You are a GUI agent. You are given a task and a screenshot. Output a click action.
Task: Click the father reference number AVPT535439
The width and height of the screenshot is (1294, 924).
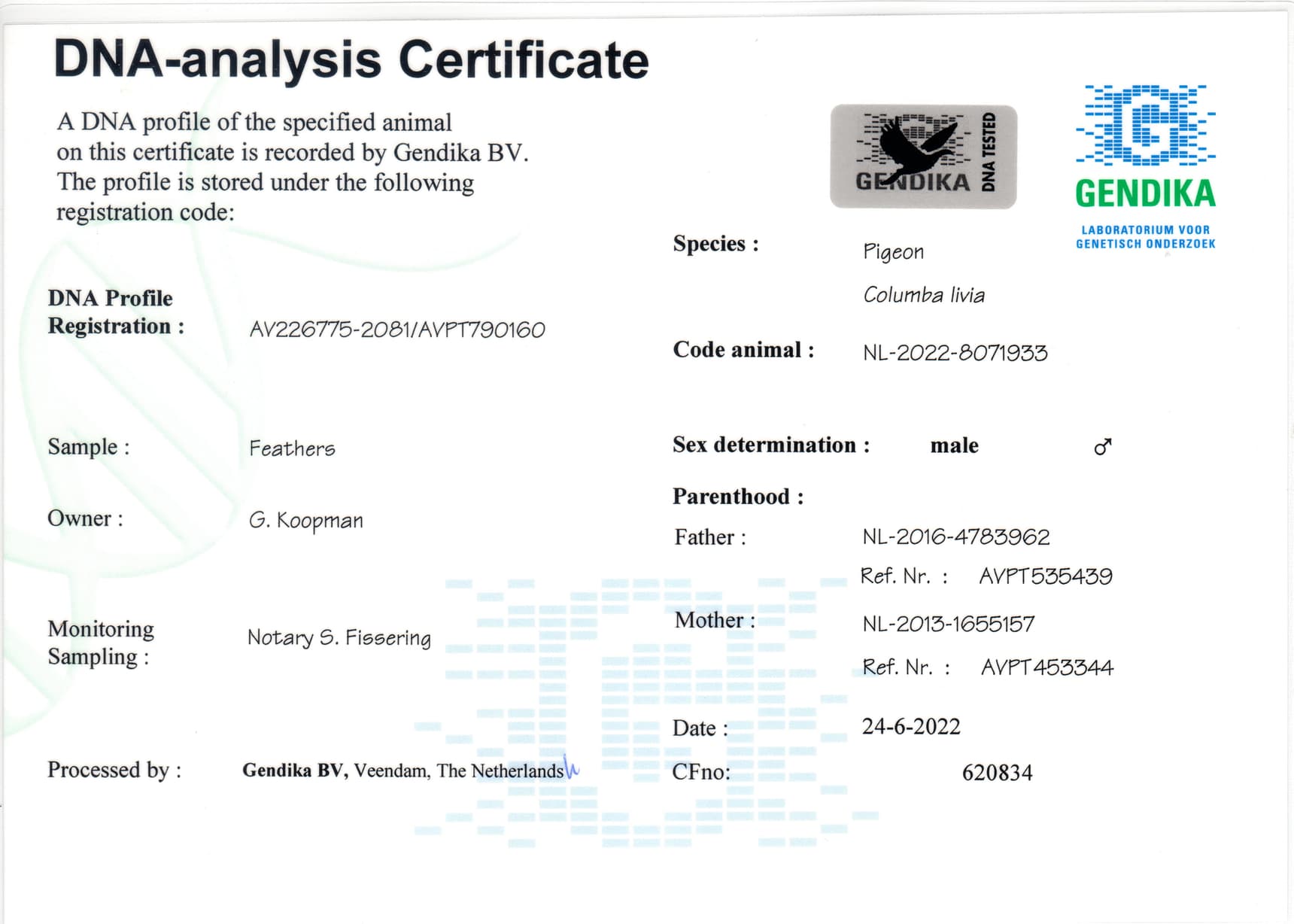pos(1045,576)
